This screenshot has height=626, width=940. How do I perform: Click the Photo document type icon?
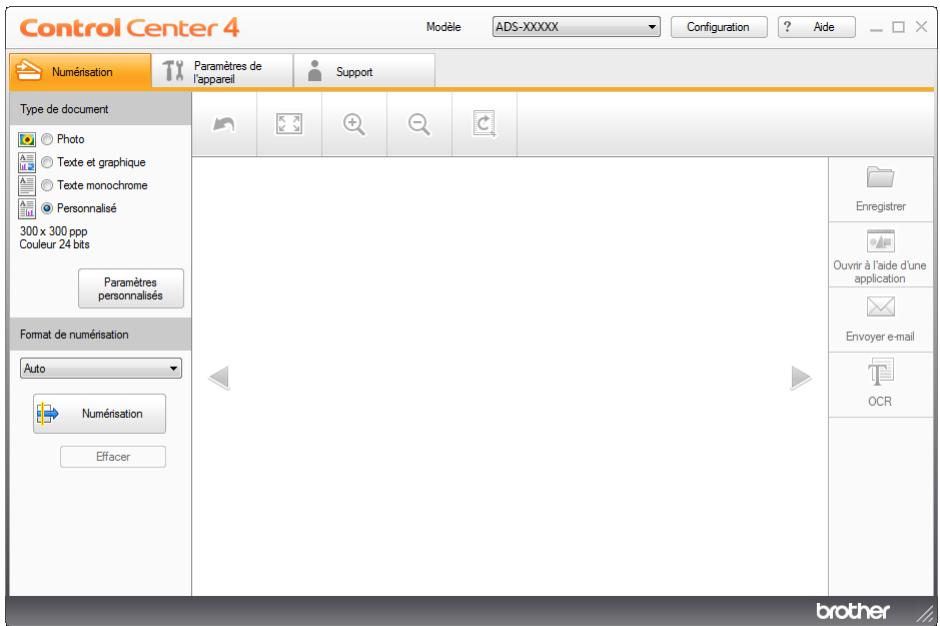click(26, 139)
